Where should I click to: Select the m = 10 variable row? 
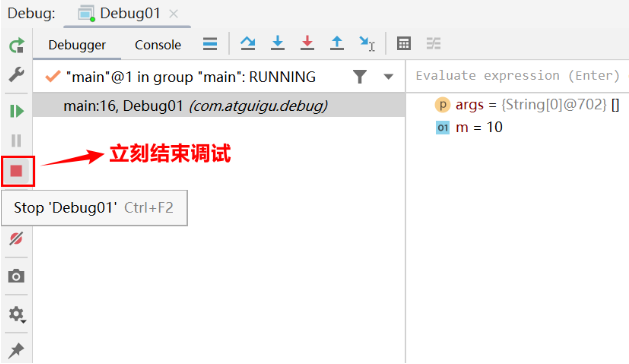coord(469,128)
